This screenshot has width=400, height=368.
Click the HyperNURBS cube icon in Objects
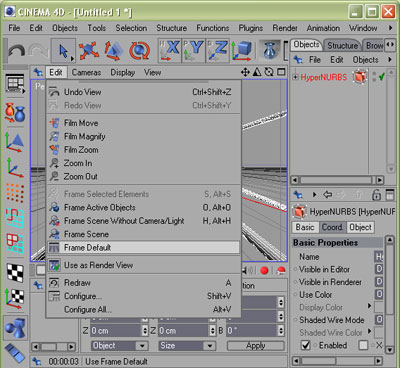[360, 77]
